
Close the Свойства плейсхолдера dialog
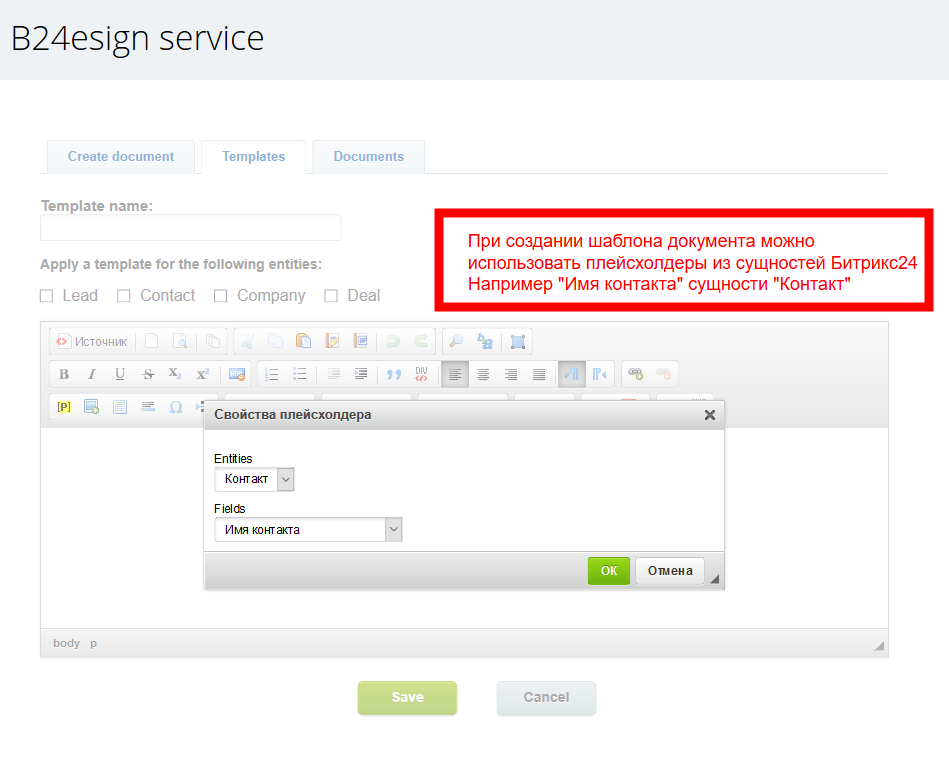[710, 415]
